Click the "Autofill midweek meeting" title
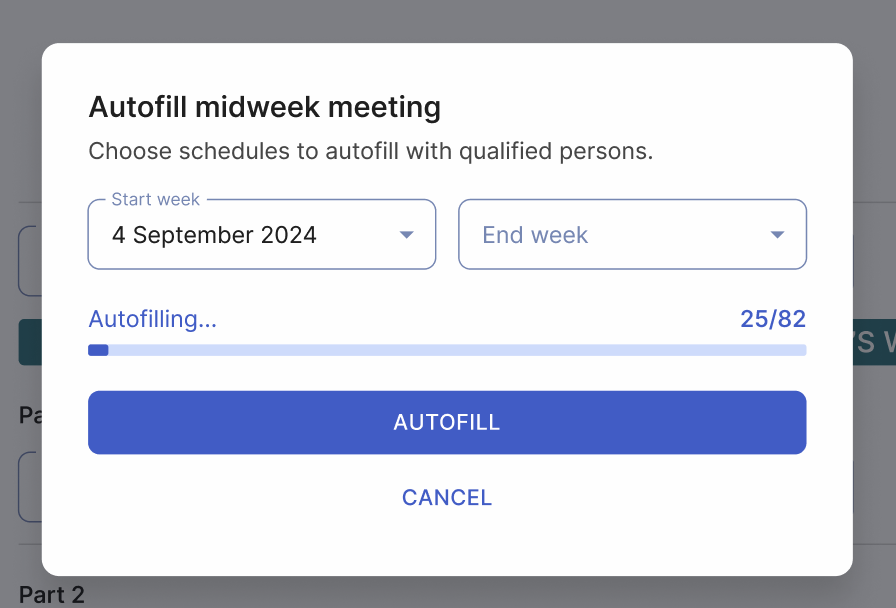Image resolution: width=896 pixels, height=608 pixels. pyautogui.click(x=264, y=107)
